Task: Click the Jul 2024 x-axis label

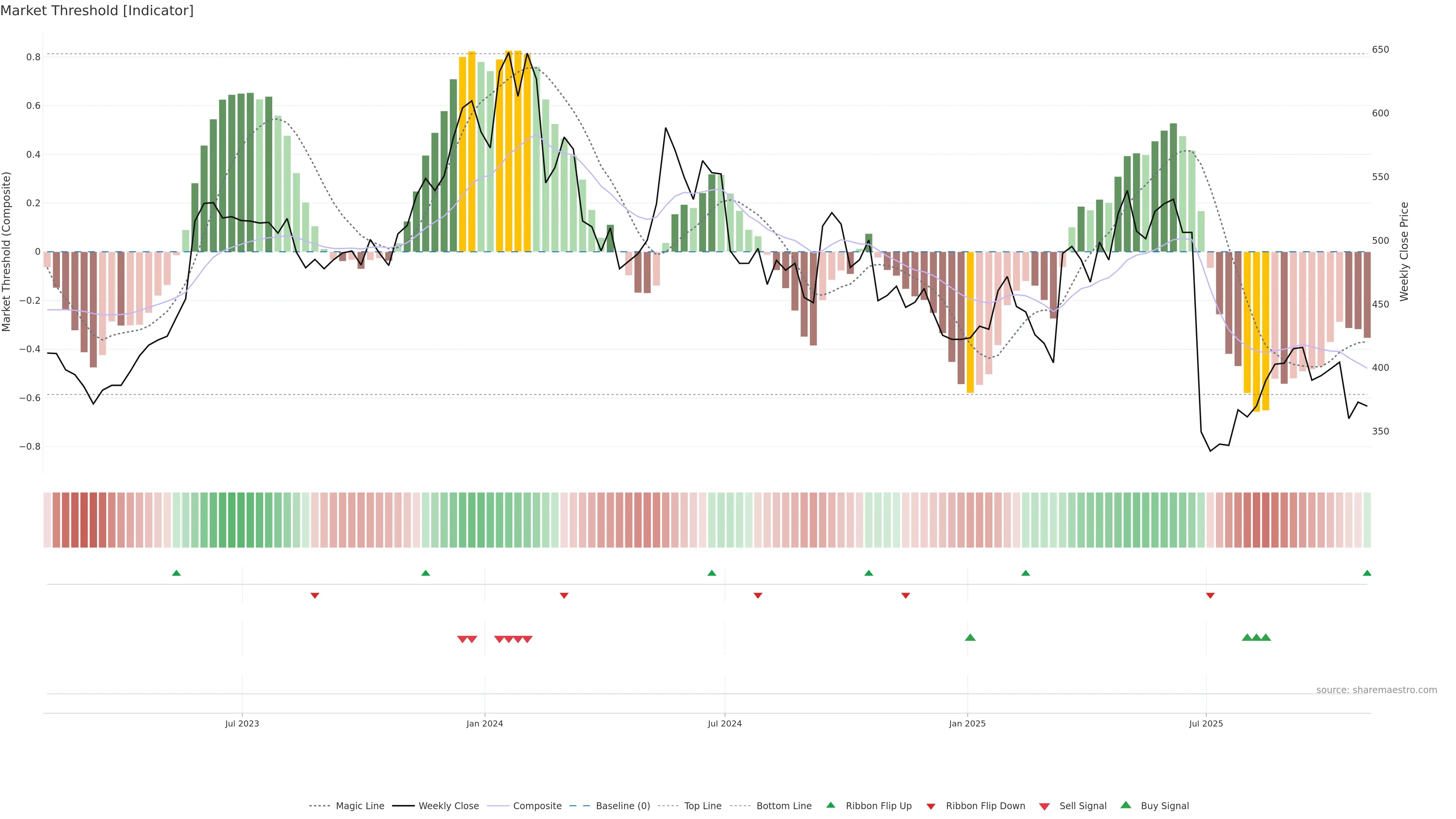Action: click(725, 723)
